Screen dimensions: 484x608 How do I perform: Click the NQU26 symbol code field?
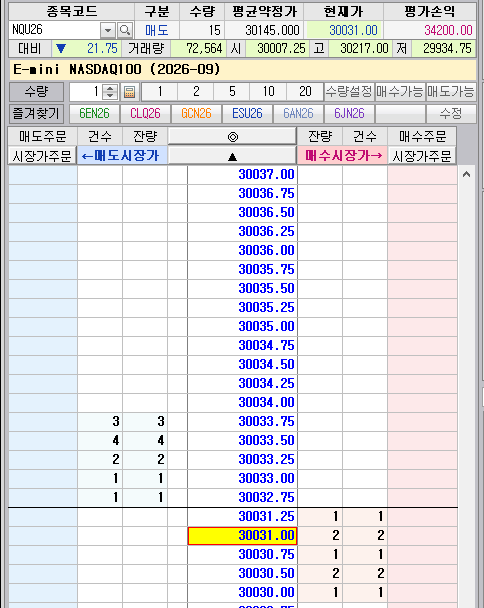(54, 30)
